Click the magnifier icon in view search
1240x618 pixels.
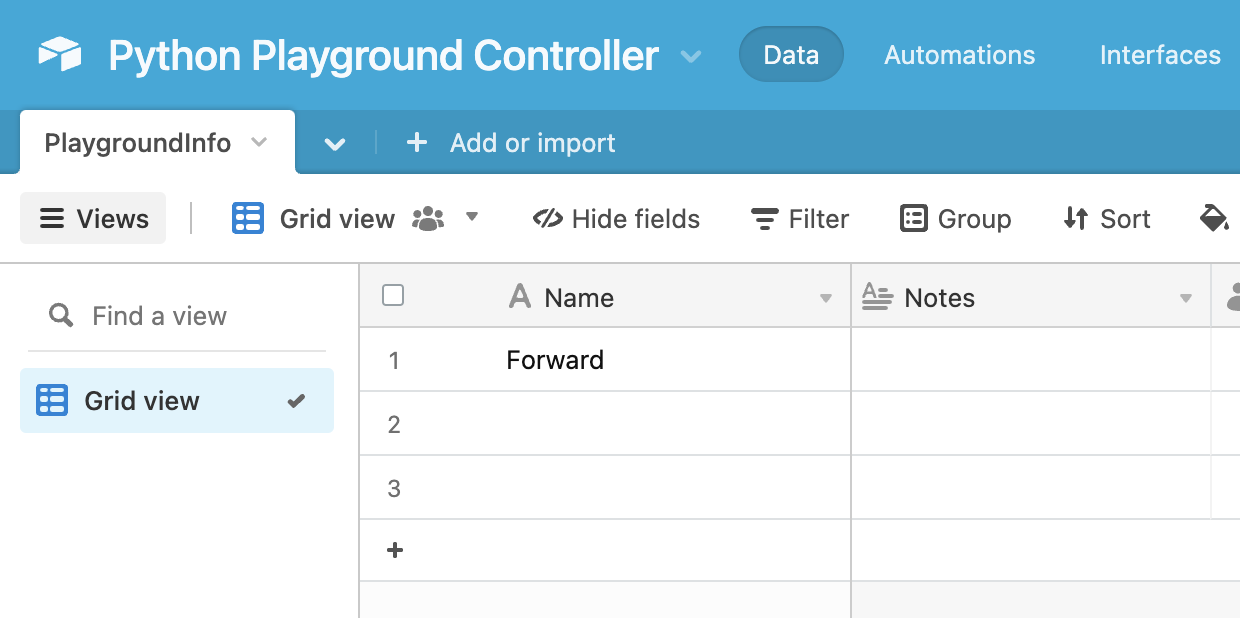[x=61, y=316]
